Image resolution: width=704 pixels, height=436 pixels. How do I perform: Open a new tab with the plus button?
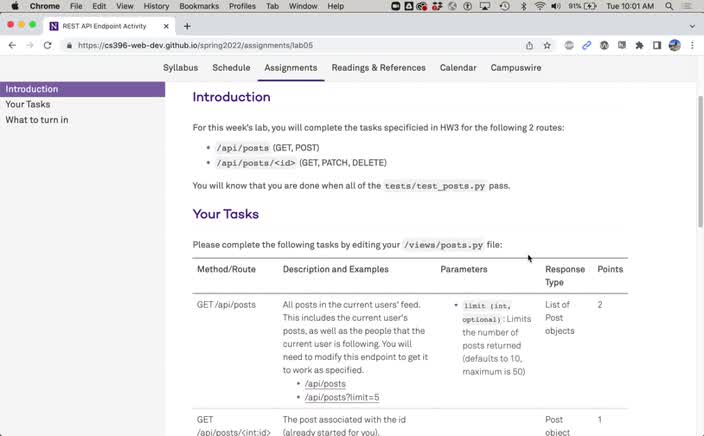pos(187,26)
